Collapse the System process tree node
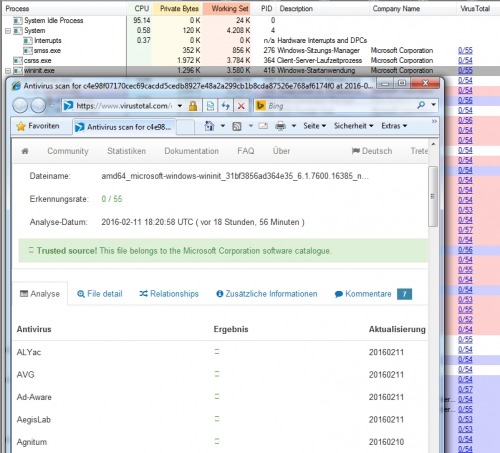500x453 pixels. click(x=8, y=31)
